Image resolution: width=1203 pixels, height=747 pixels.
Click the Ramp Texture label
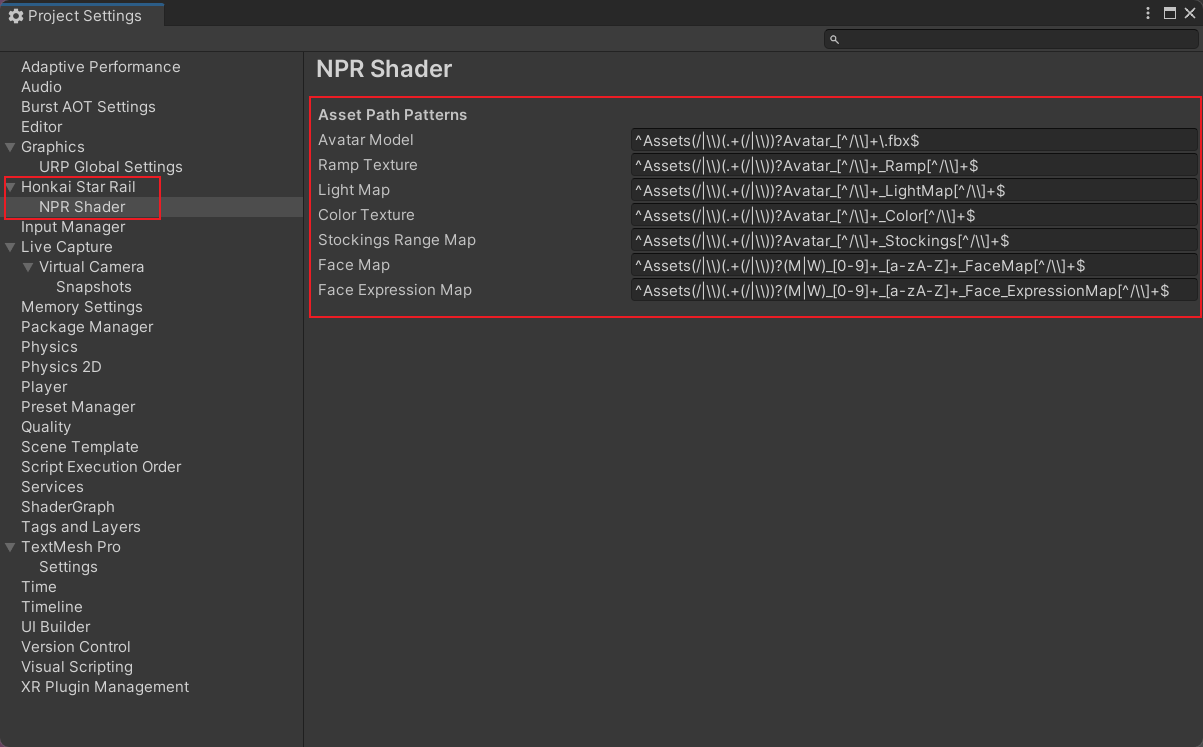pos(368,165)
